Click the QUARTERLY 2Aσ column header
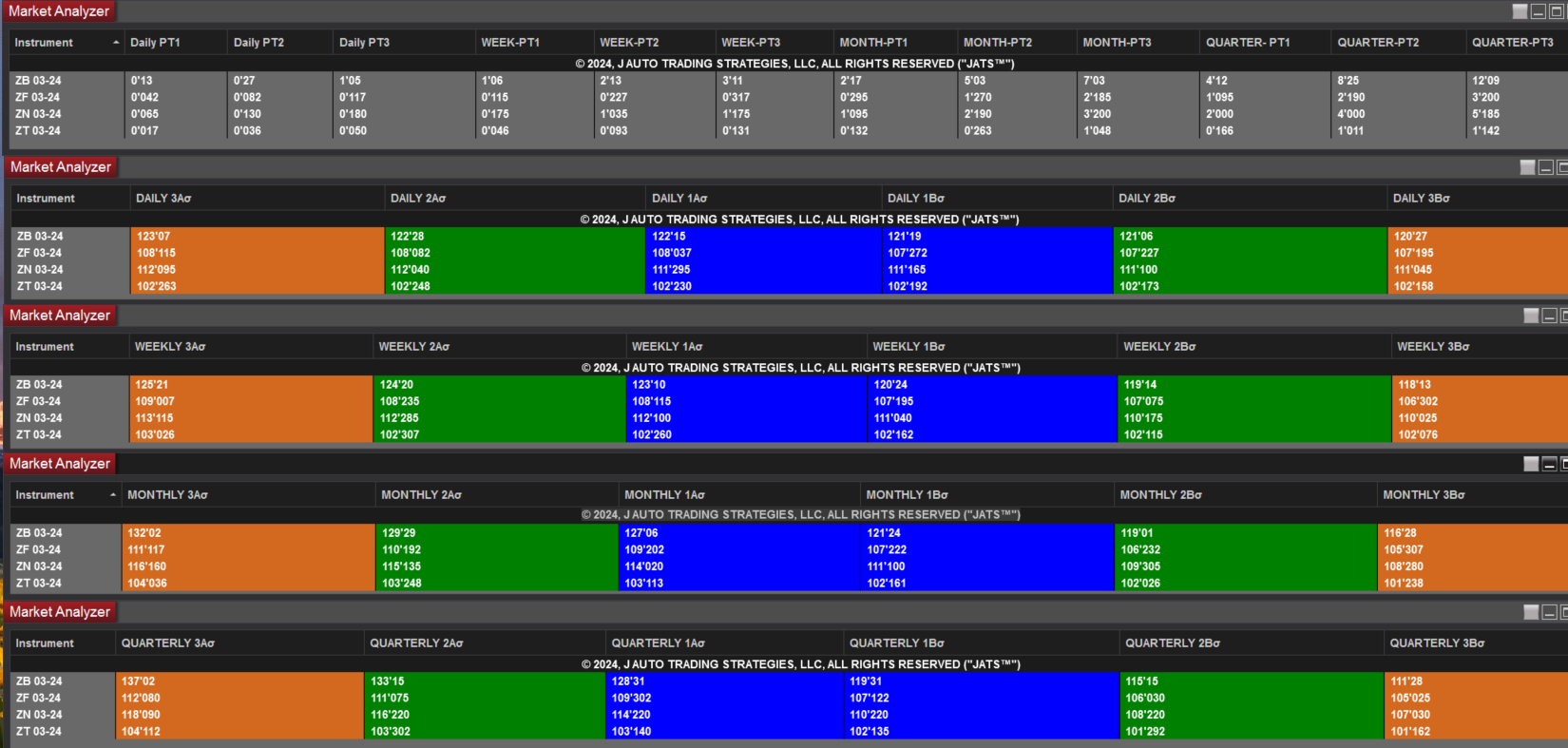 coord(485,643)
